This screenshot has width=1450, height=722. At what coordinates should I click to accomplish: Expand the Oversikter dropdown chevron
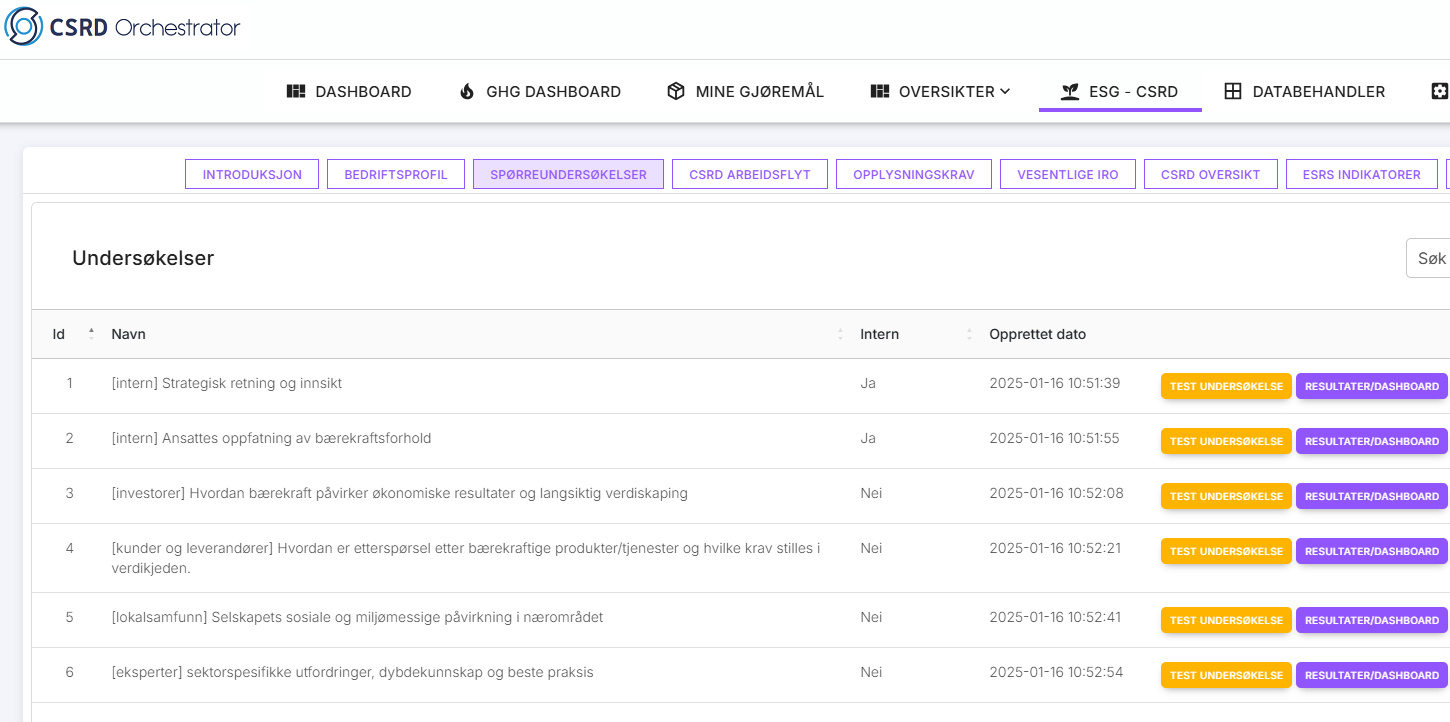coord(1005,91)
